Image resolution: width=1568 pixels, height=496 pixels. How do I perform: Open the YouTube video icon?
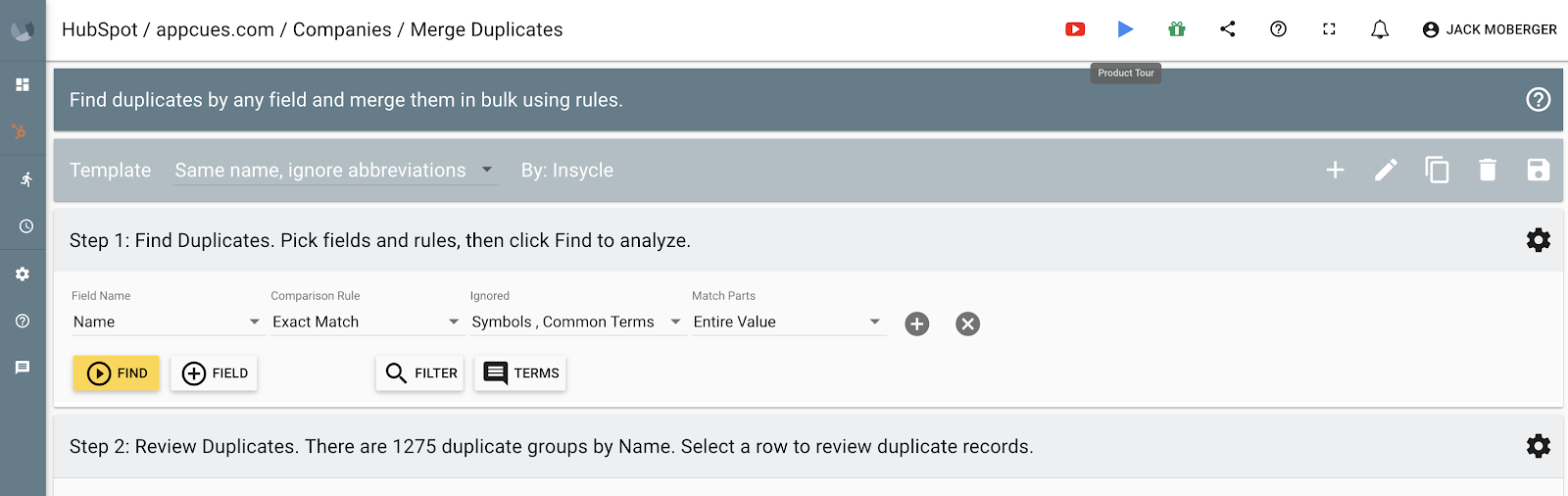1075,29
